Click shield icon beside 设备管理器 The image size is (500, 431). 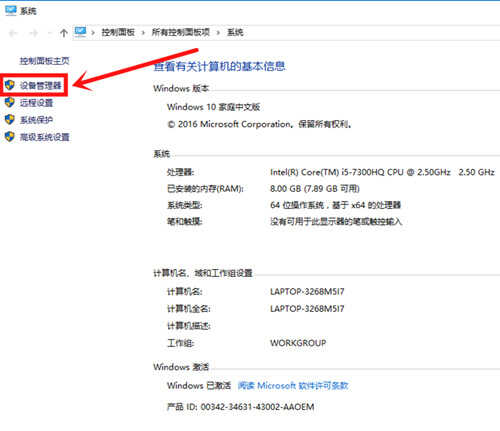[x=10, y=85]
